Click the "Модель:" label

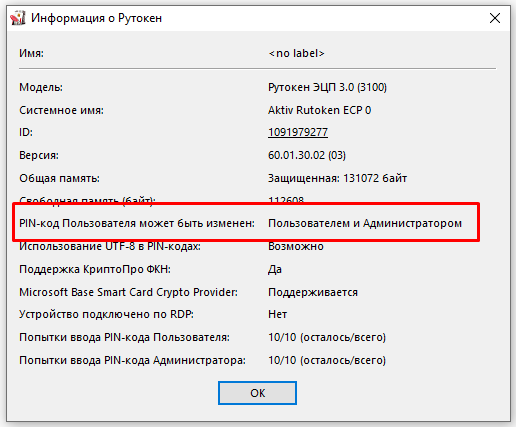pyautogui.click(x=41, y=87)
